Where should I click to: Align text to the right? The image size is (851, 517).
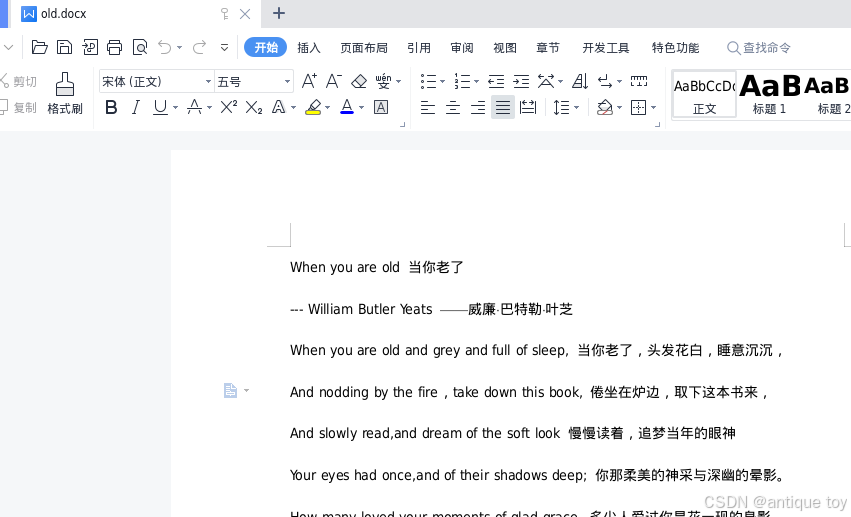(478, 107)
